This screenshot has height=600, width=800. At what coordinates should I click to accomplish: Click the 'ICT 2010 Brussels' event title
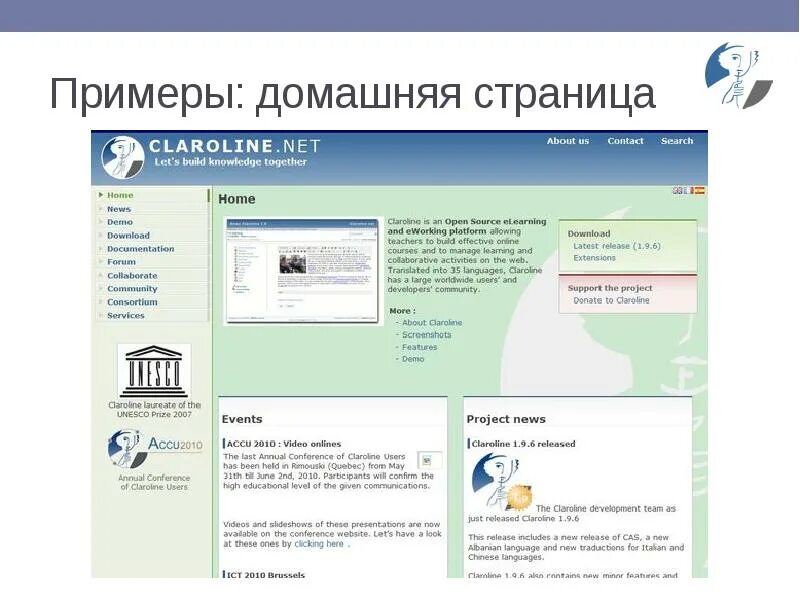265,574
